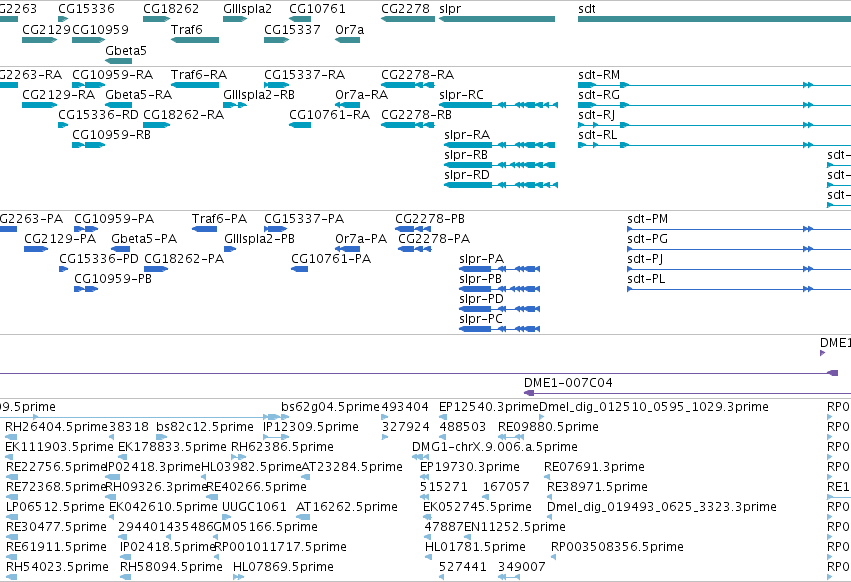Click the RH54023.5prime EST label
The width and height of the screenshot is (851, 582).
58,567
